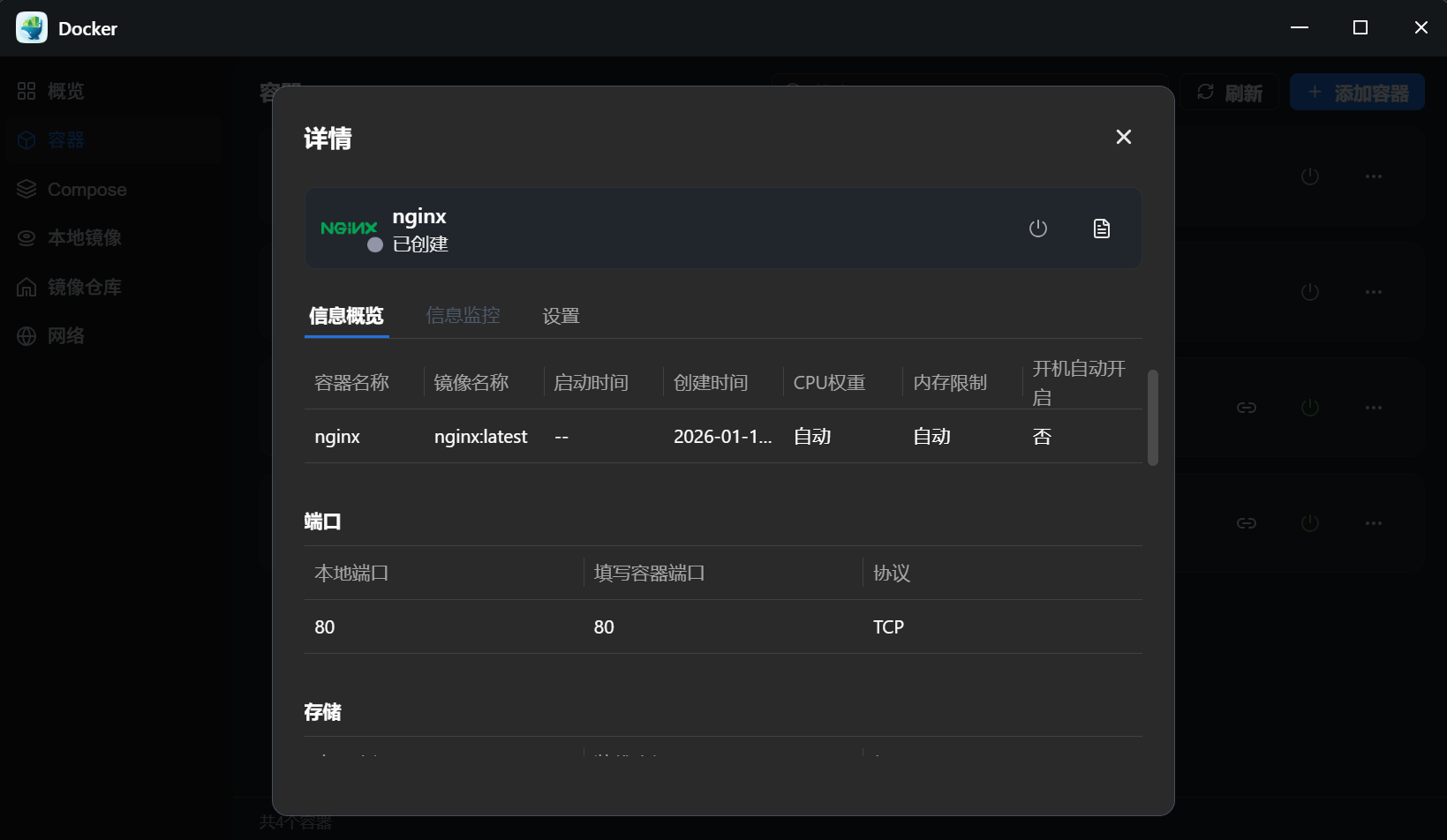Image resolution: width=1447 pixels, height=840 pixels.
Task: Open the fourth container row's more-options ellipsis
Action: point(1374,523)
